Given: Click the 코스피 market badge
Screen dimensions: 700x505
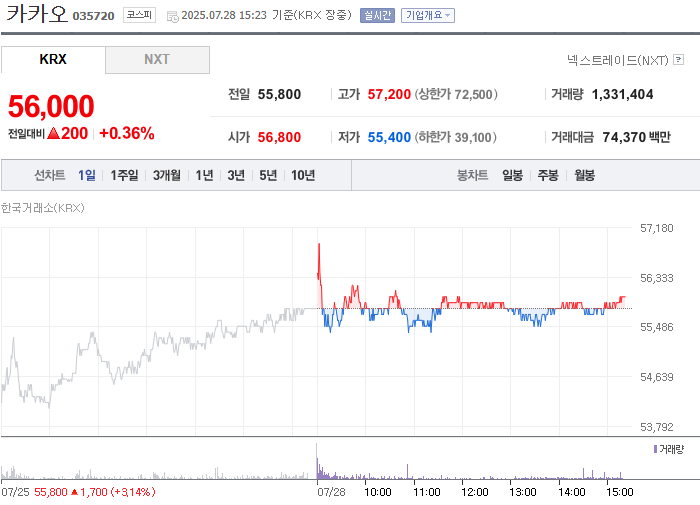Looking at the screenshot, I should click(x=139, y=15).
